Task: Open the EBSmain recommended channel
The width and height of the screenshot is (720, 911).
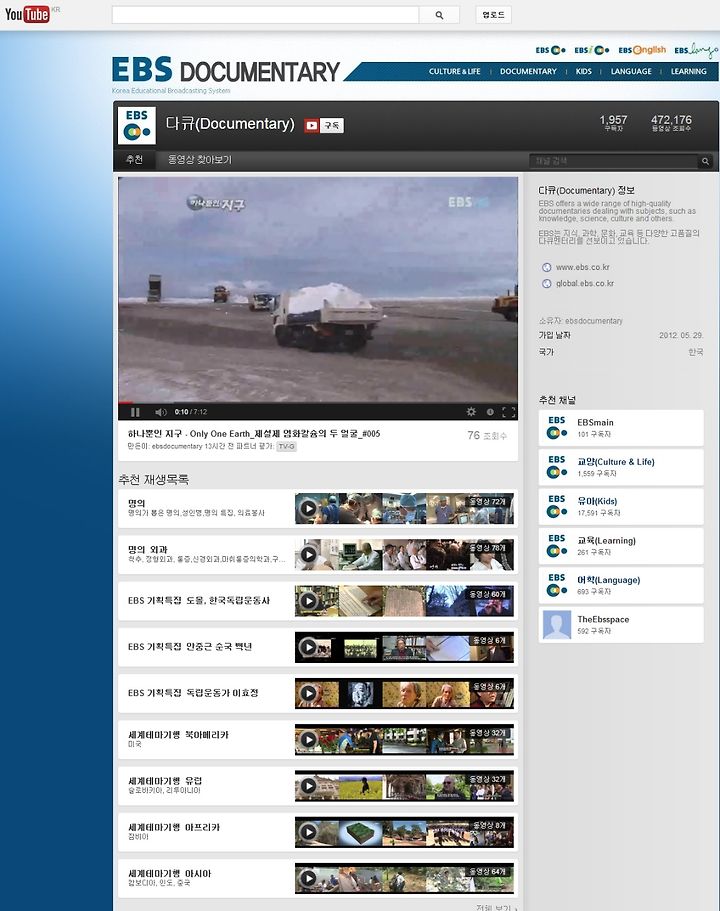Action: [x=621, y=428]
